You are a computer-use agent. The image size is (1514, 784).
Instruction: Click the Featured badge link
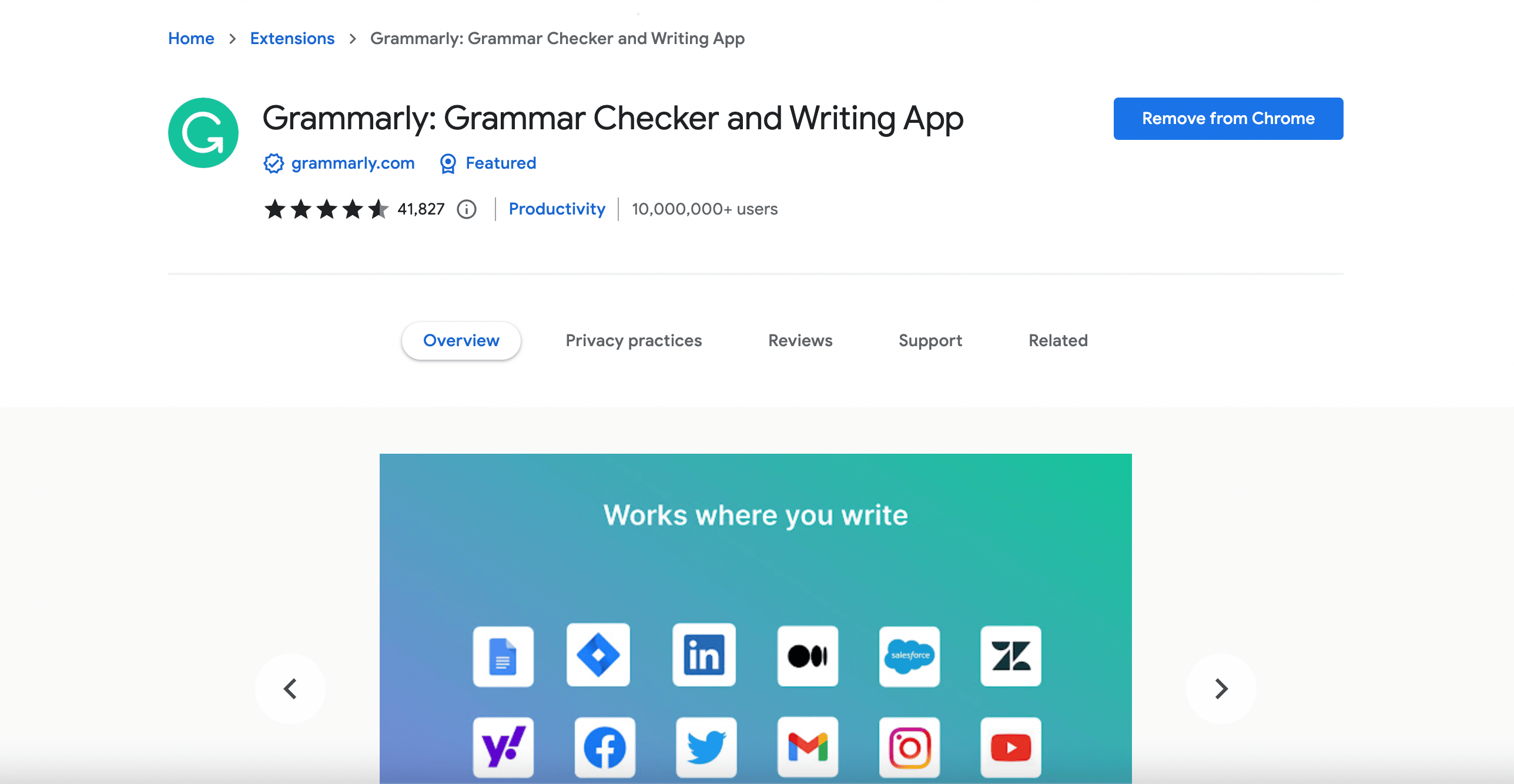point(488,163)
